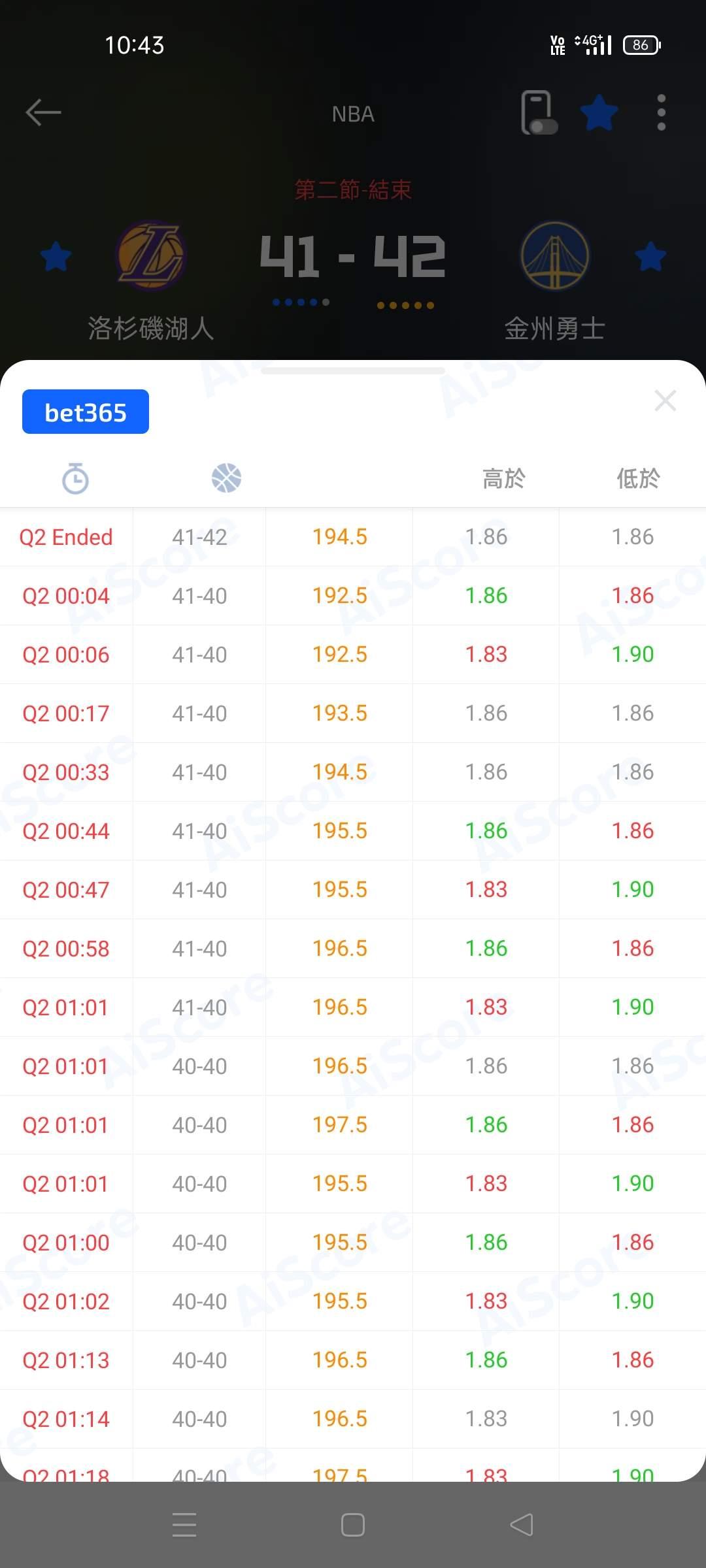Tap the 高於 column header

point(503,479)
